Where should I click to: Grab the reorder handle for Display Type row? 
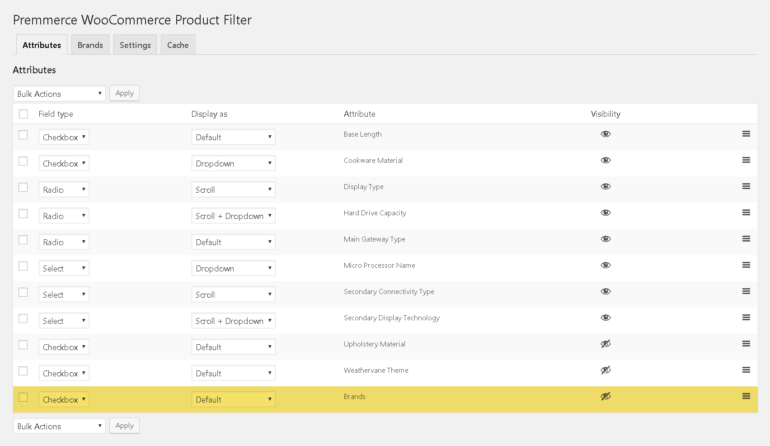point(746,186)
